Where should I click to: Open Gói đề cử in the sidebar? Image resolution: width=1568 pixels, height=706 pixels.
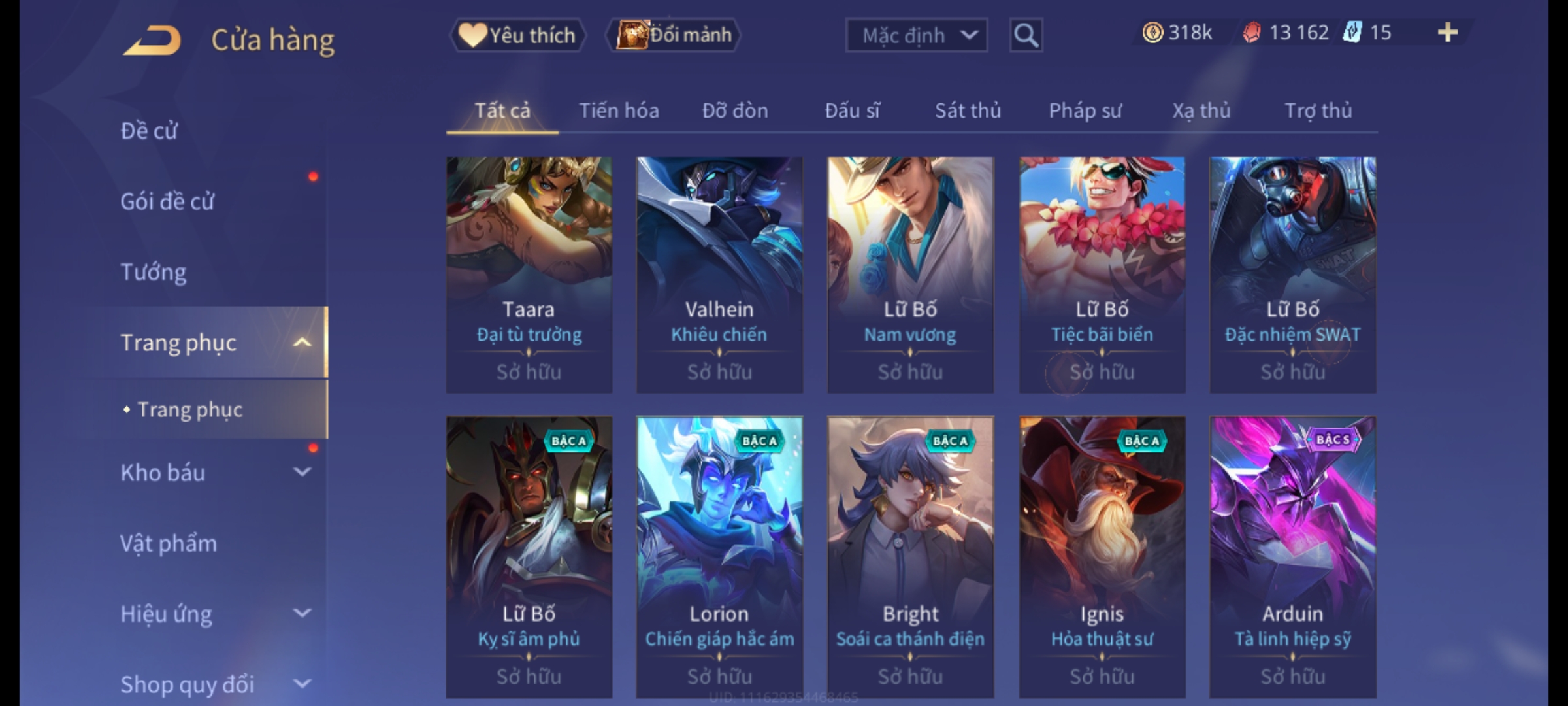(167, 201)
